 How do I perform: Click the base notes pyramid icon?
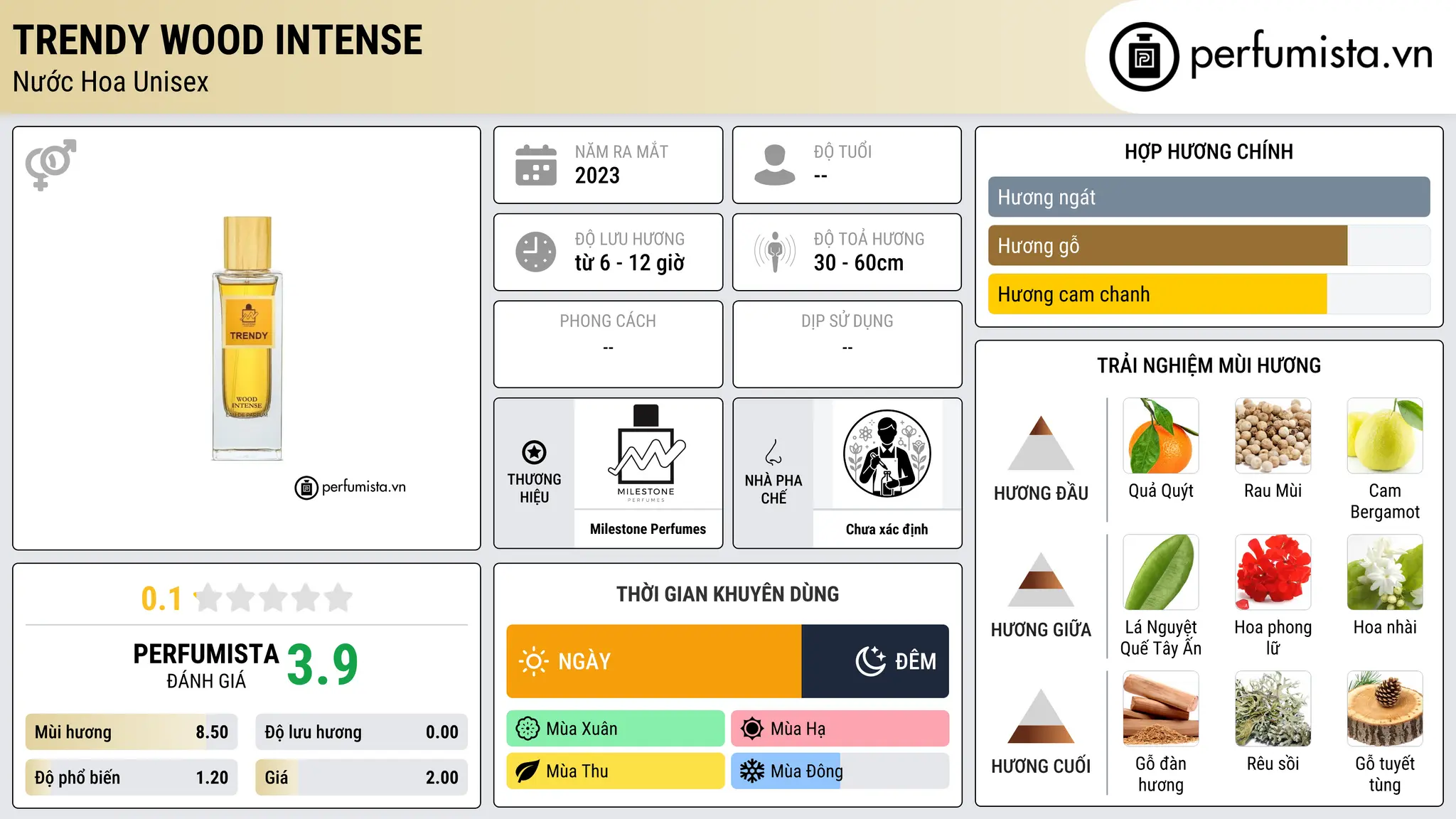pos(1041,716)
